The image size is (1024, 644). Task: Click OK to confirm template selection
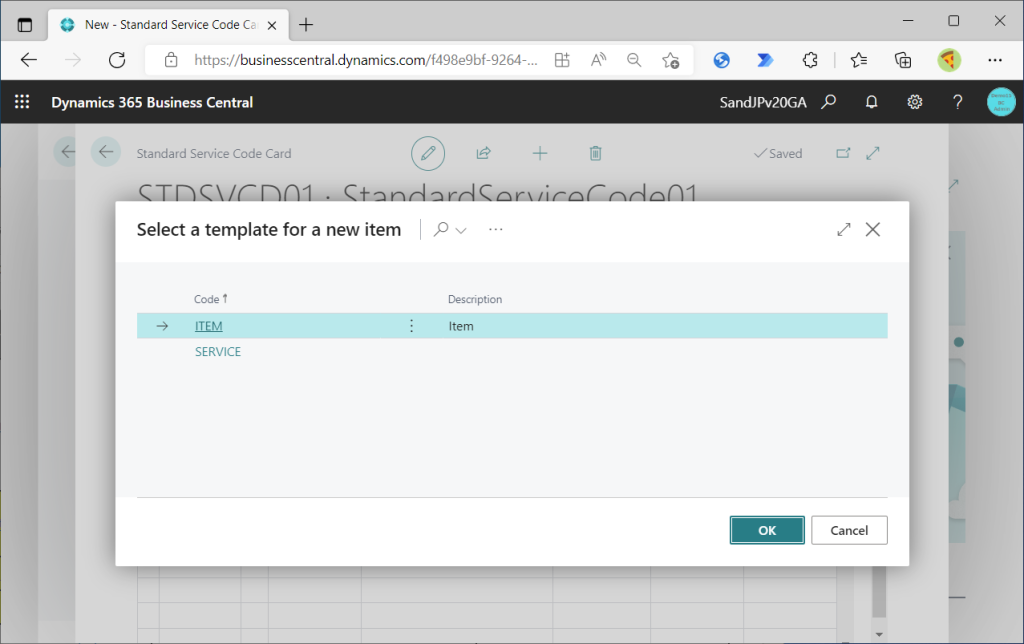click(766, 530)
